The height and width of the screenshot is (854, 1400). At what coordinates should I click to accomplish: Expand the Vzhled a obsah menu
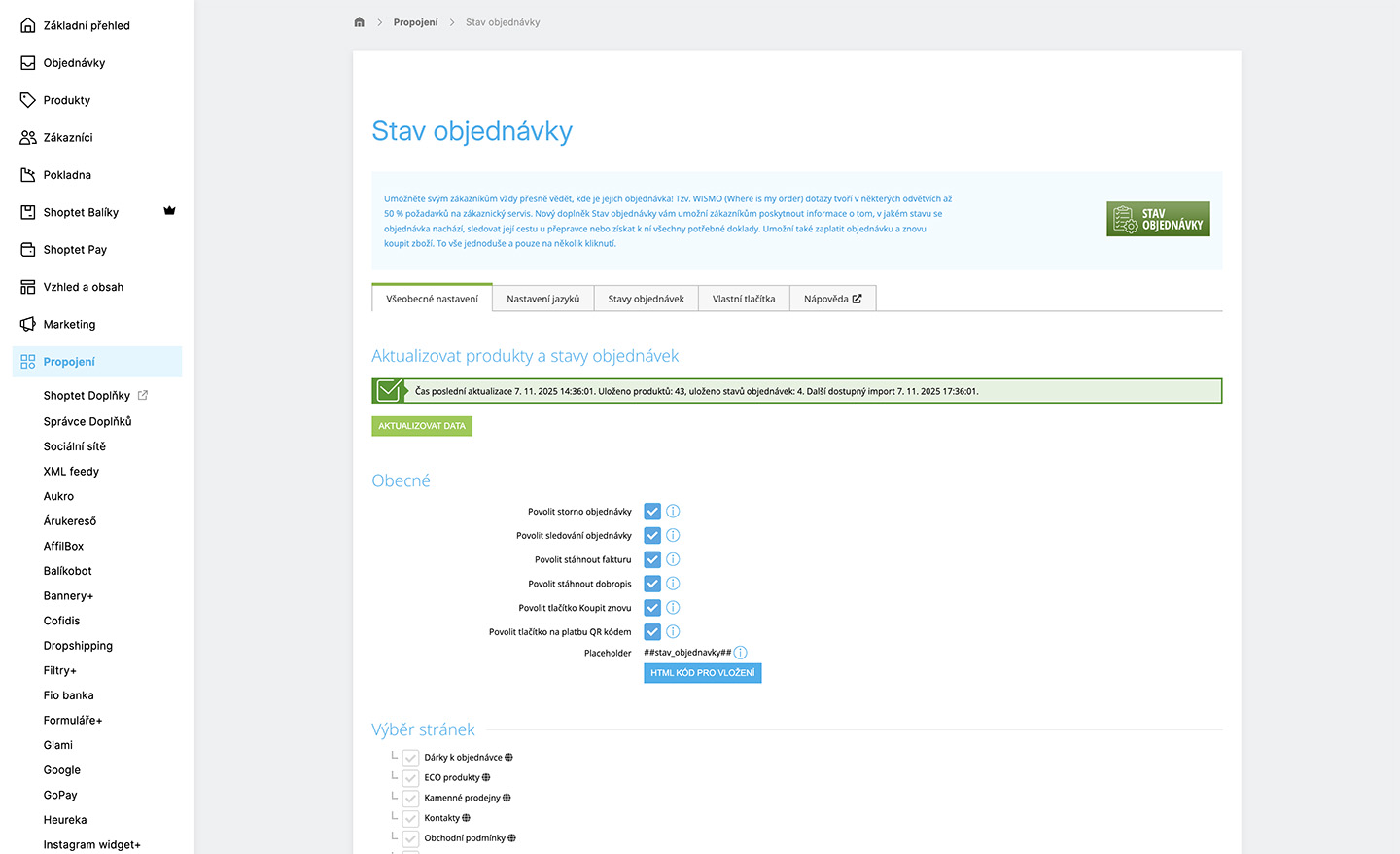click(x=83, y=287)
